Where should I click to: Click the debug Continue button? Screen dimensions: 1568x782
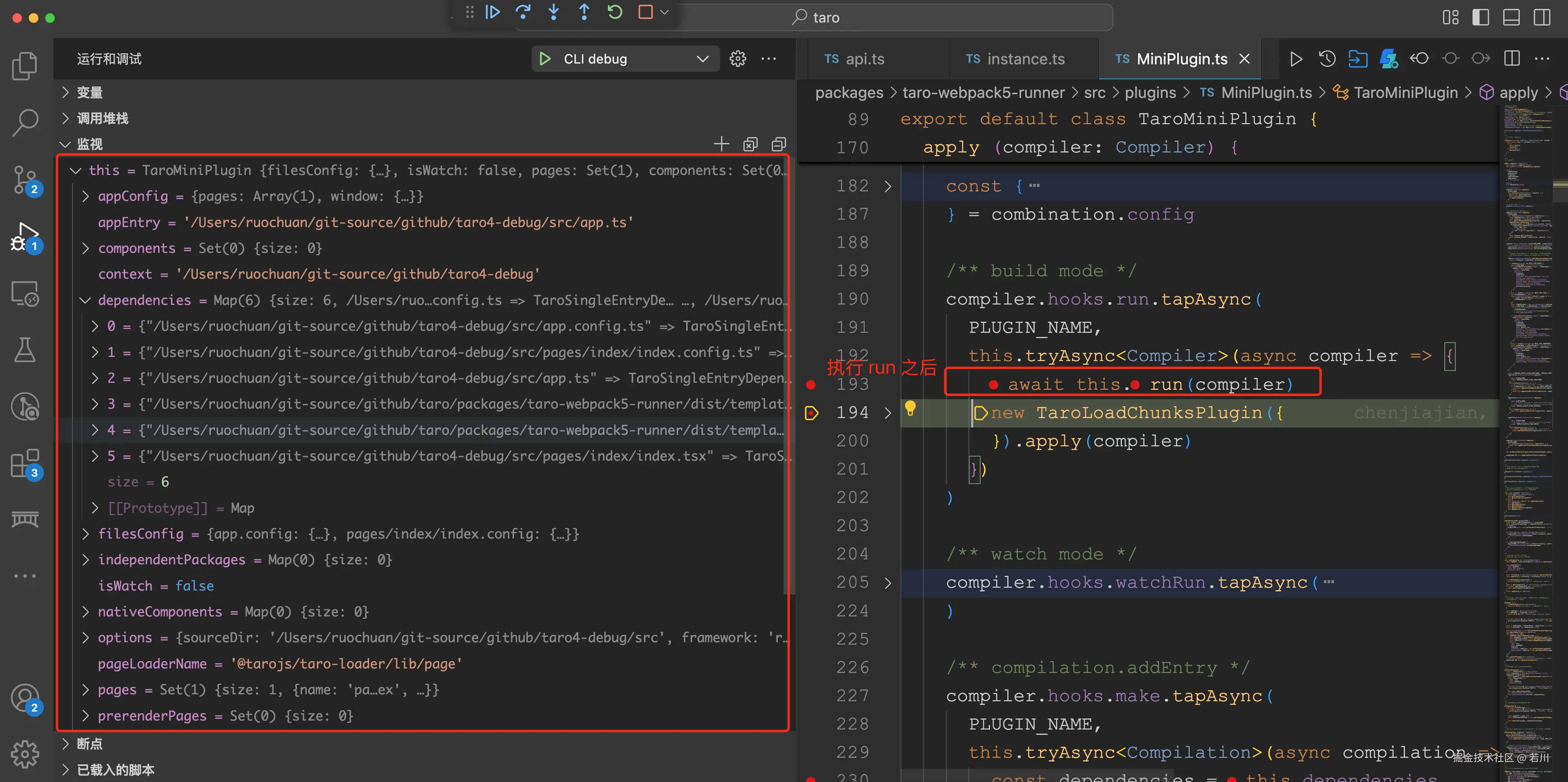pyautogui.click(x=492, y=12)
